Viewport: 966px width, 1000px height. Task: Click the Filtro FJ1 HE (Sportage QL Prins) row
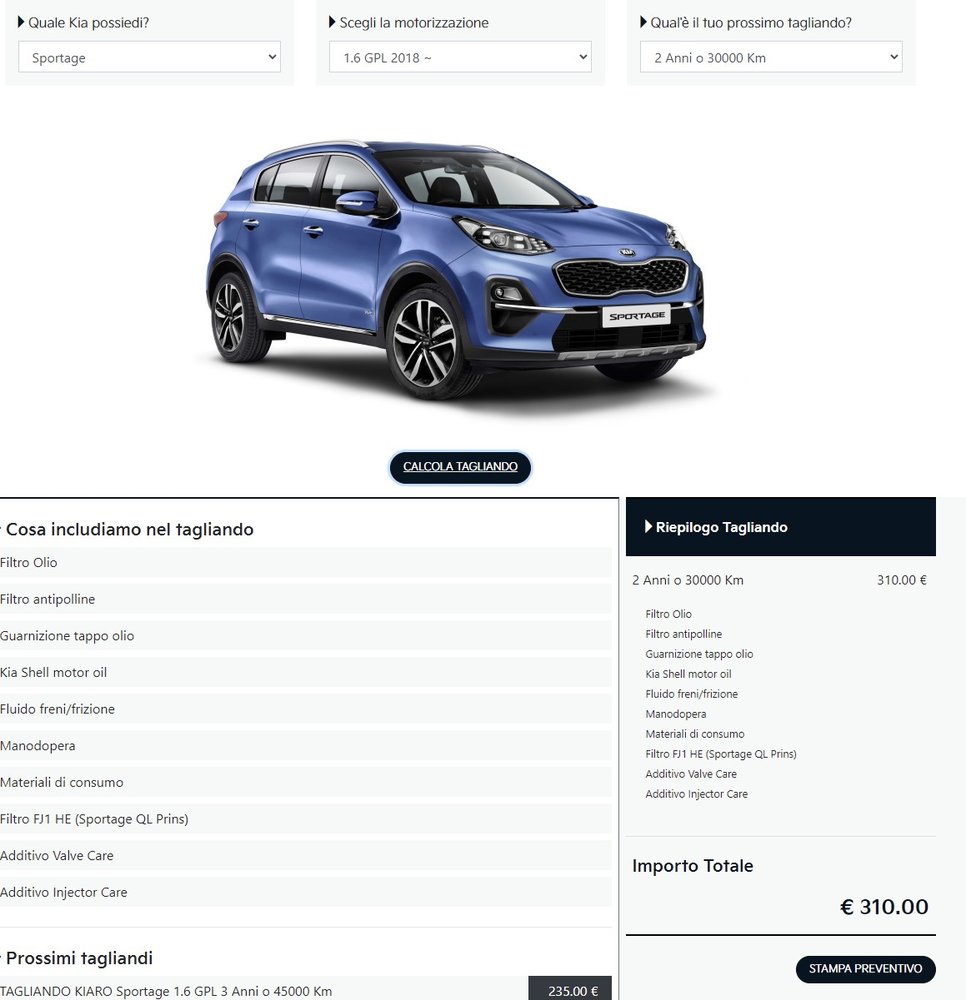tap(305, 819)
